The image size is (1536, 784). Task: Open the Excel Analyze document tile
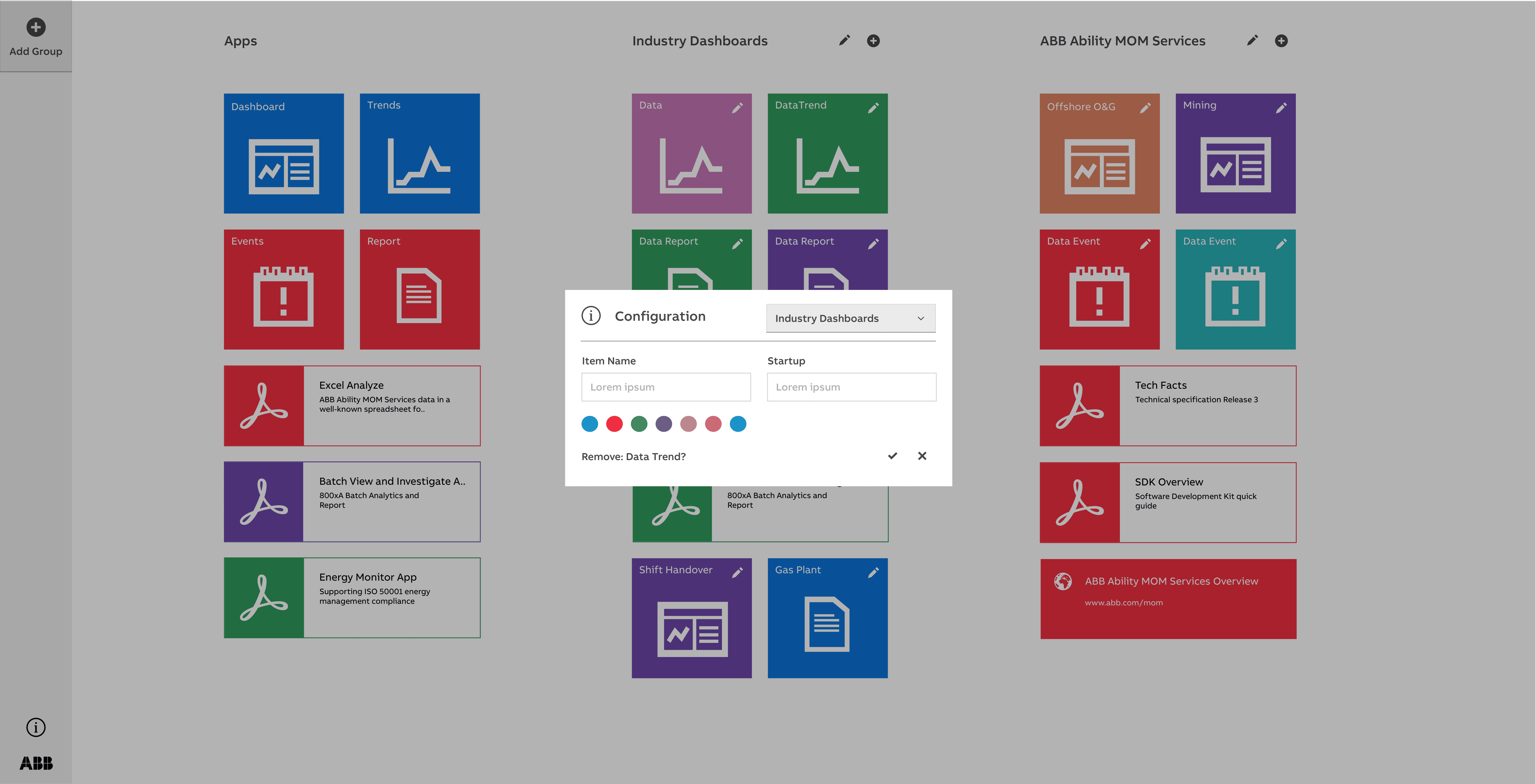click(x=352, y=406)
